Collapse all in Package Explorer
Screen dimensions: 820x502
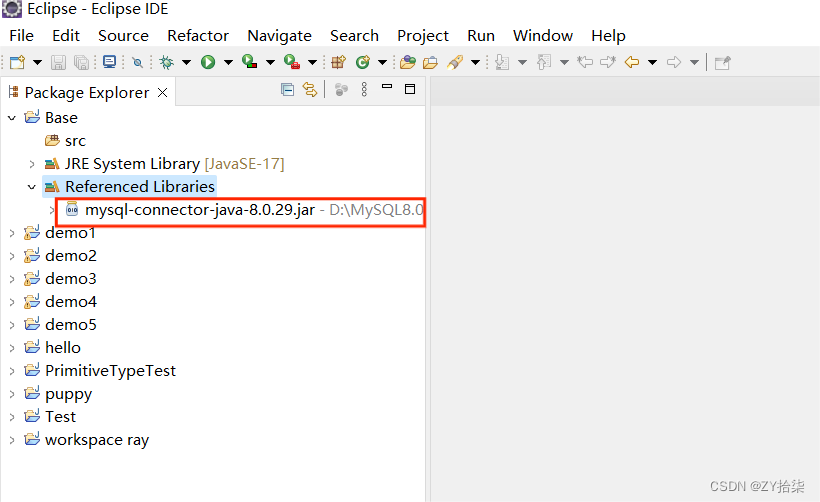pos(288,90)
